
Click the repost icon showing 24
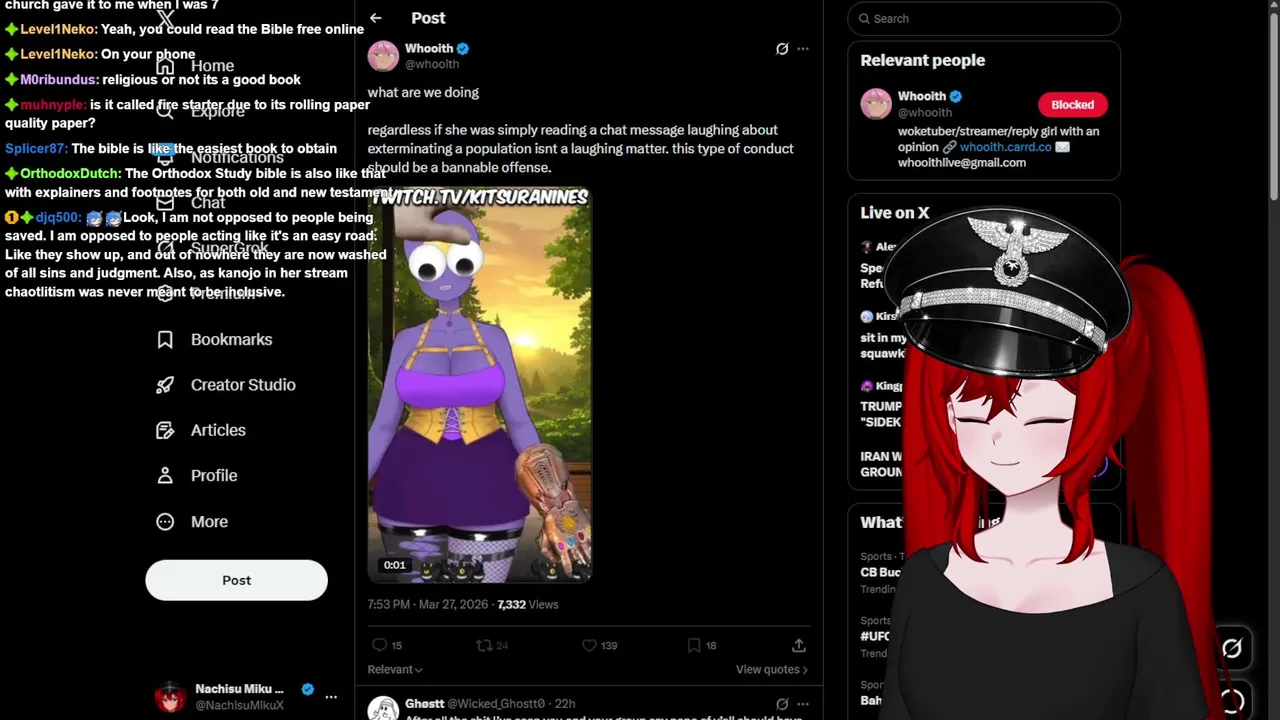tap(493, 646)
